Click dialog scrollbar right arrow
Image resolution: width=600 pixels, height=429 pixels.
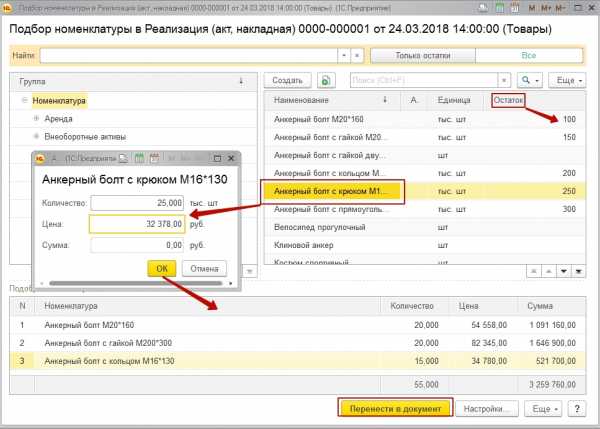pyautogui.click(x=230, y=283)
